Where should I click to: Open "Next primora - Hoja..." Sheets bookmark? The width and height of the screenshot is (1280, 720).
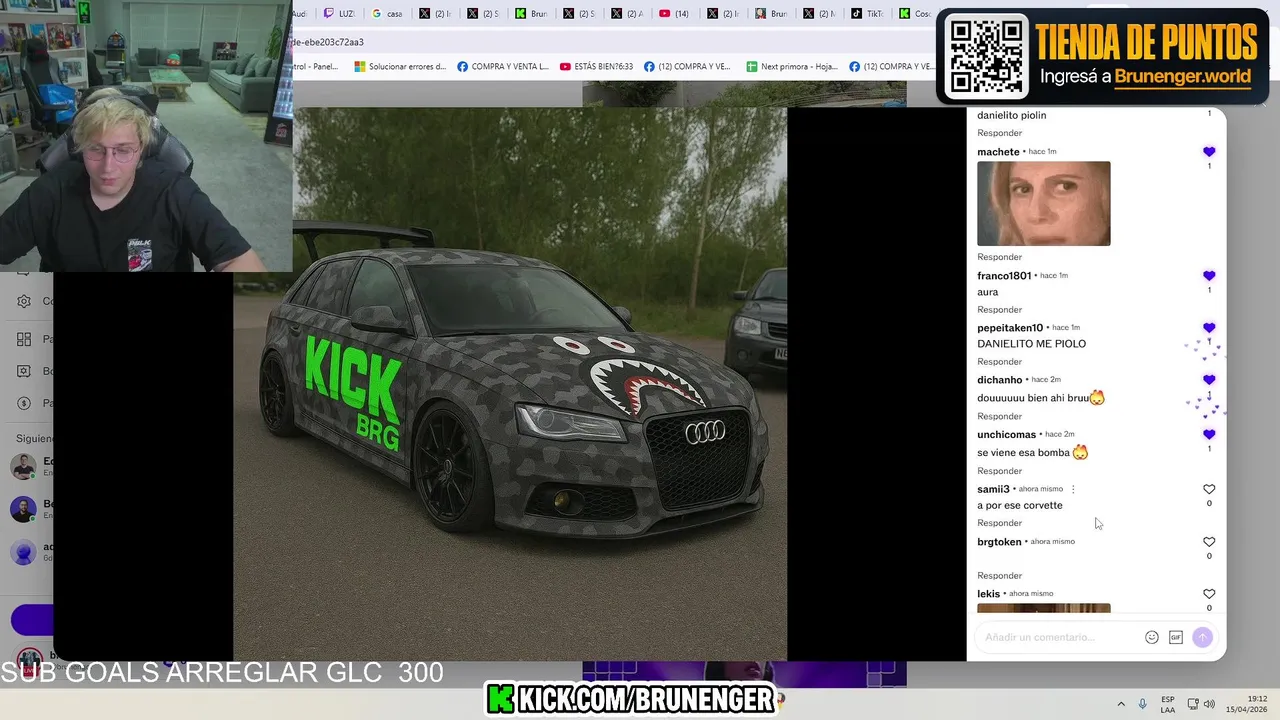792,67
